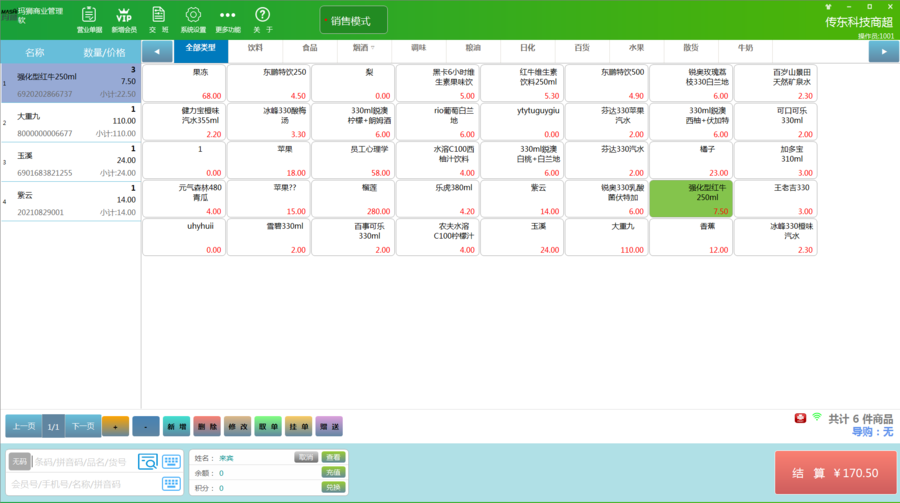Viewport: 900px width, 503px height.
Task: Click 结算 ¥170.50 checkout button
Action: point(835,473)
